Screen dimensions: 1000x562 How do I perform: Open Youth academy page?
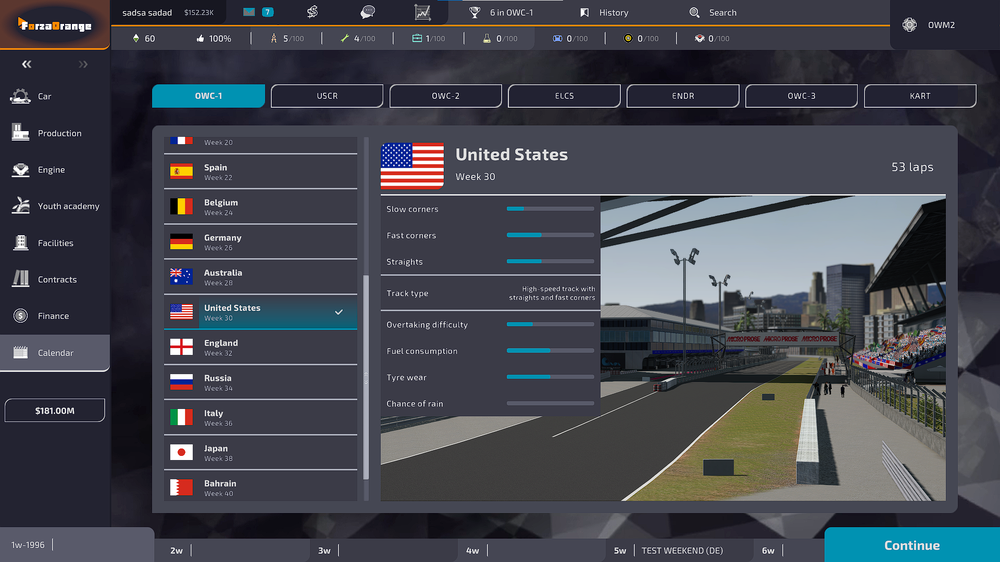click(55, 206)
